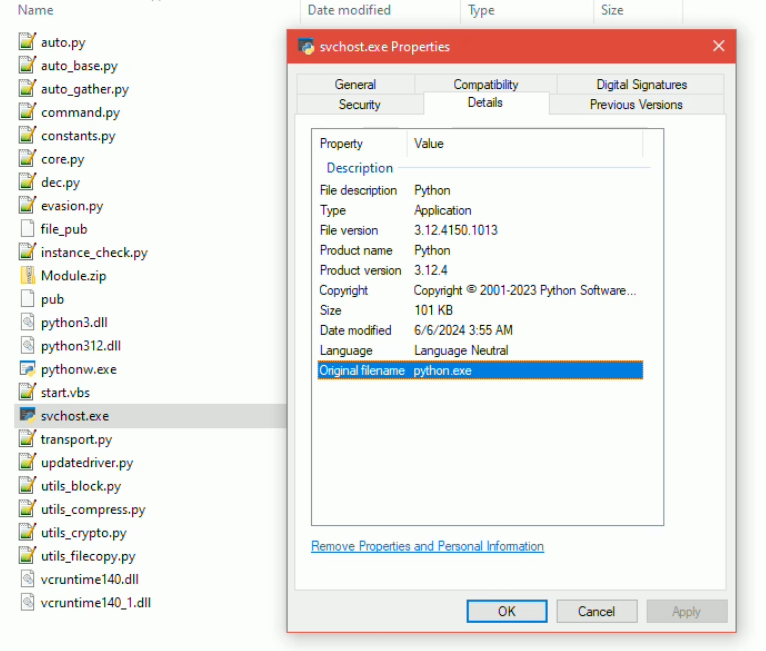Open Remove Properties and Personal Information link
The image size is (766, 651).
[427, 546]
